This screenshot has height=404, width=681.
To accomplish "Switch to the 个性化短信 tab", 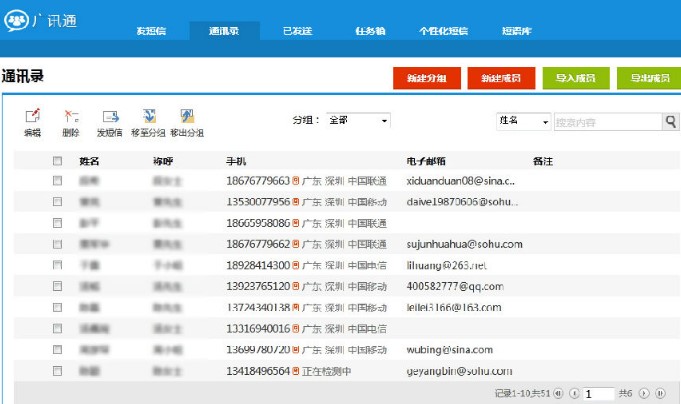I will tap(443, 31).
